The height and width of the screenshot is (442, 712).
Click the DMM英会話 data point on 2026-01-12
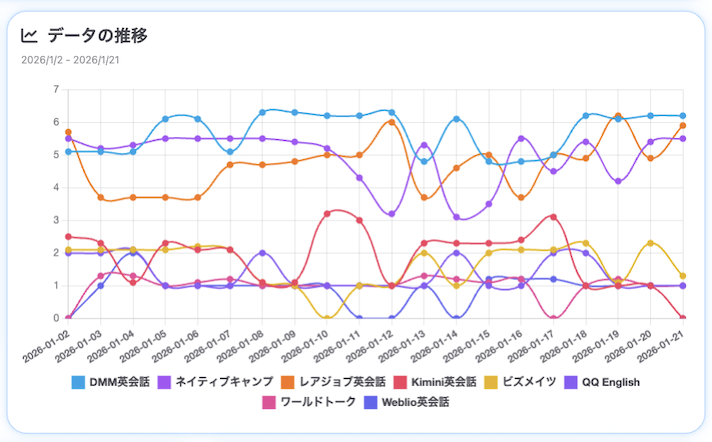[x=392, y=112]
